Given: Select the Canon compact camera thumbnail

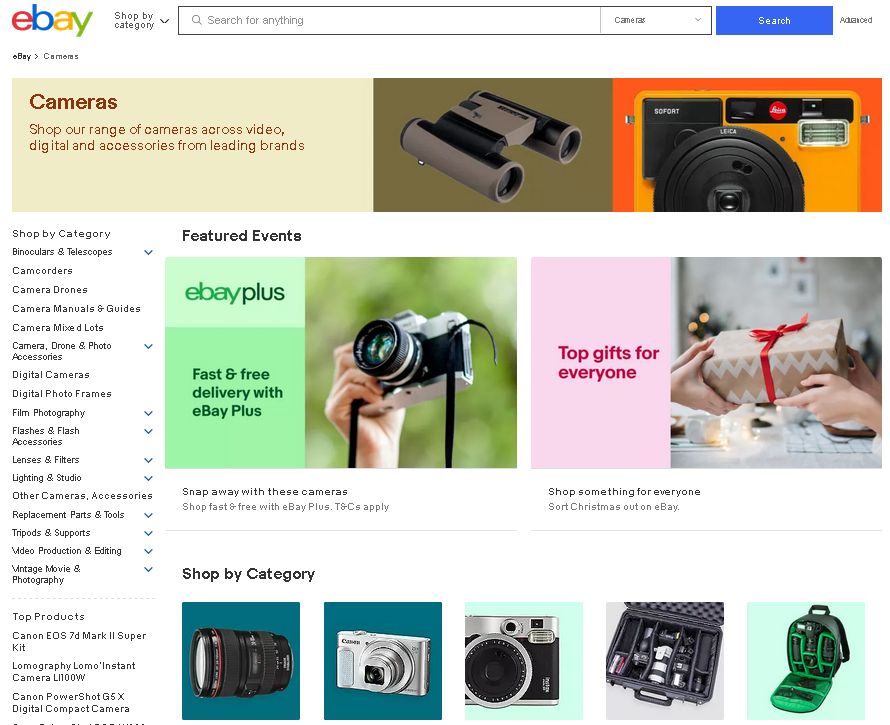Looking at the screenshot, I should 383,661.
